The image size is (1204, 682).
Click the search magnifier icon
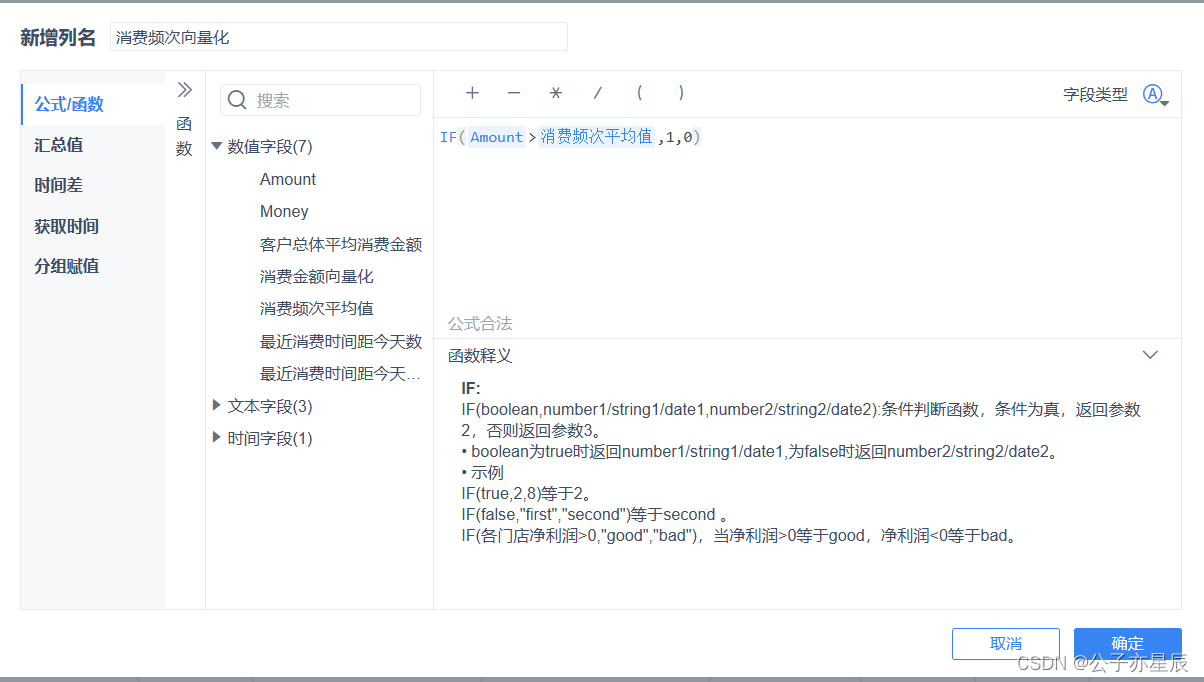point(236,100)
